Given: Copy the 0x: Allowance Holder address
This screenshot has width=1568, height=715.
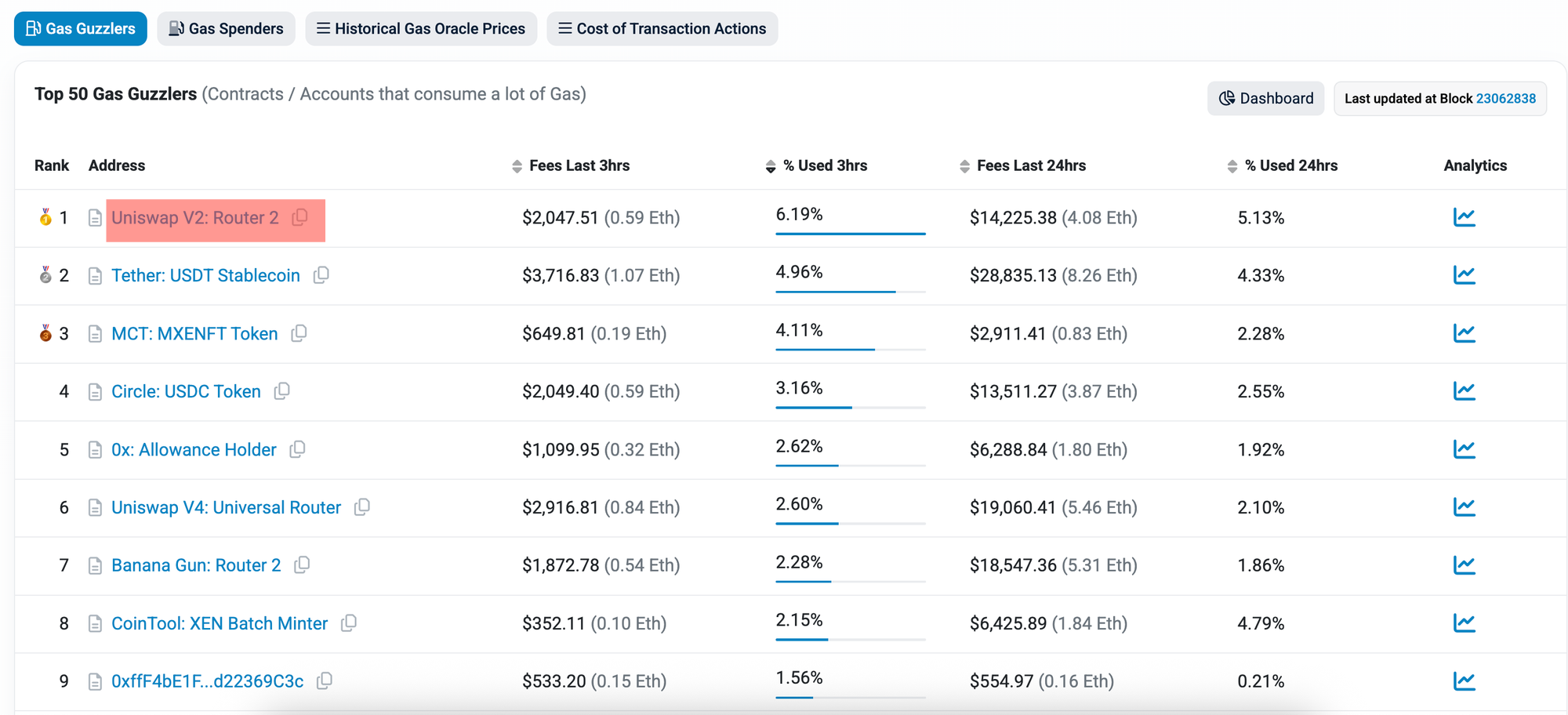Looking at the screenshot, I should 297,449.
